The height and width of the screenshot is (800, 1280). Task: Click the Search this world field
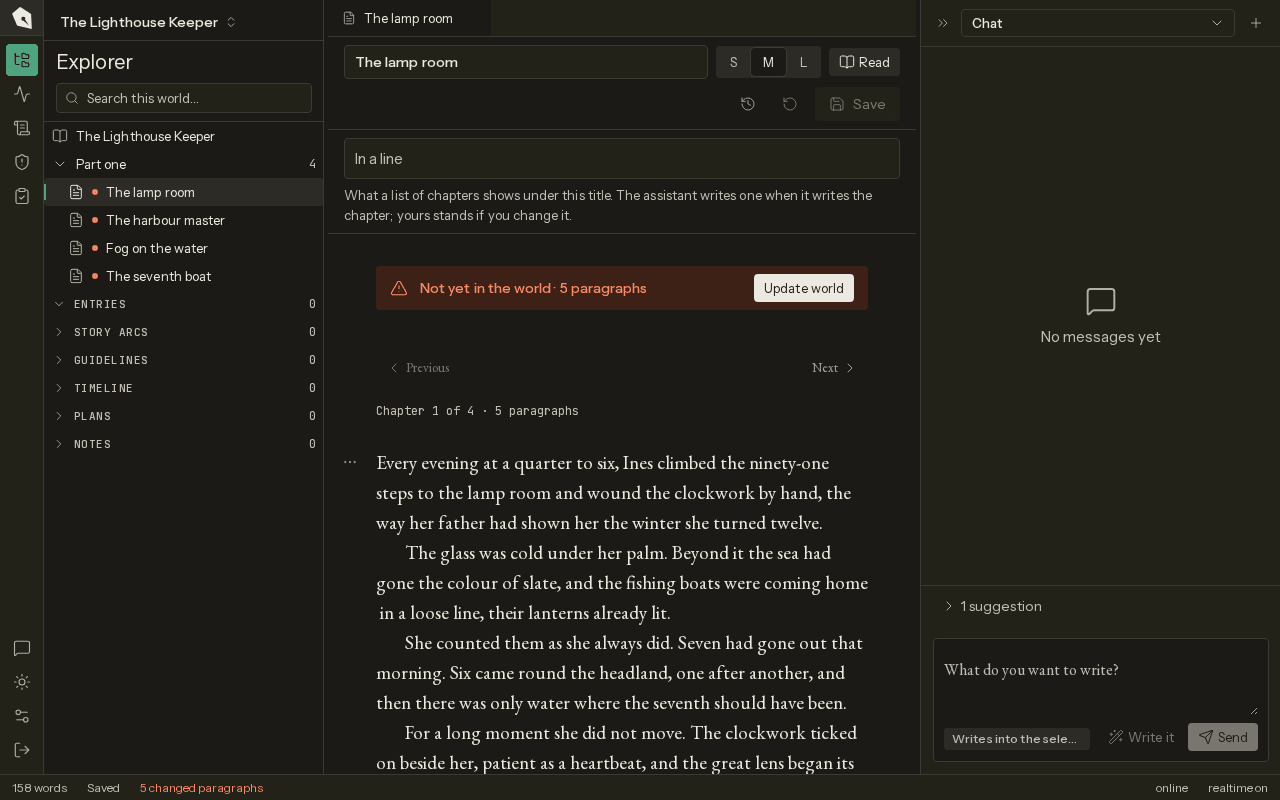(x=184, y=98)
